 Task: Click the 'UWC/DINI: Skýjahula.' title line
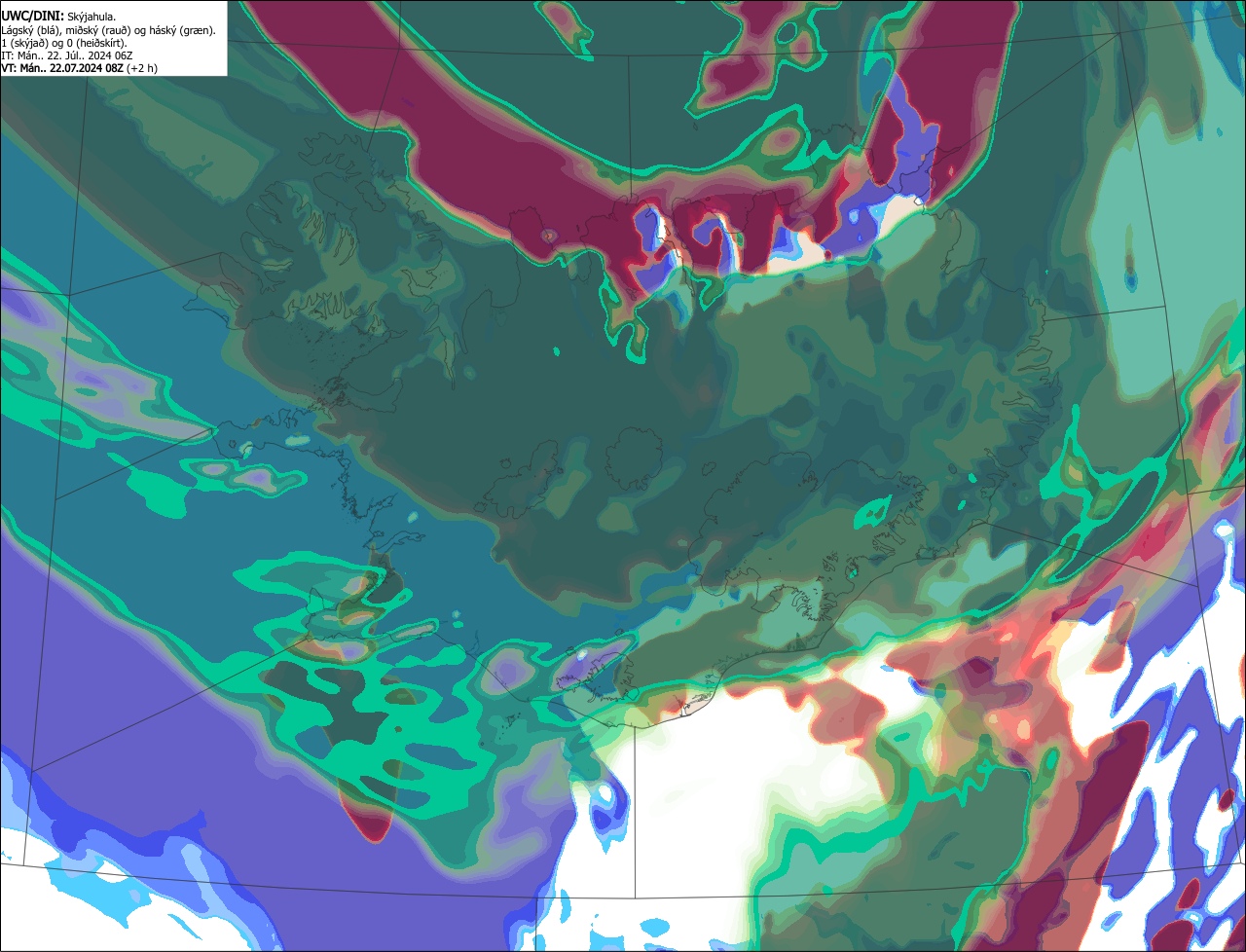pos(59,17)
